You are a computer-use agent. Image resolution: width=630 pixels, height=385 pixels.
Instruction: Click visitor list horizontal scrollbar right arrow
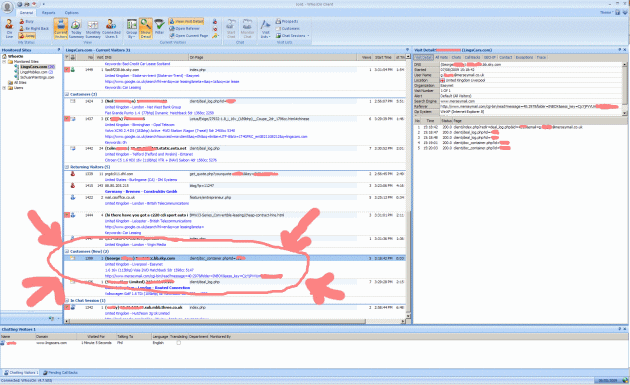click(x=403, y=321)
